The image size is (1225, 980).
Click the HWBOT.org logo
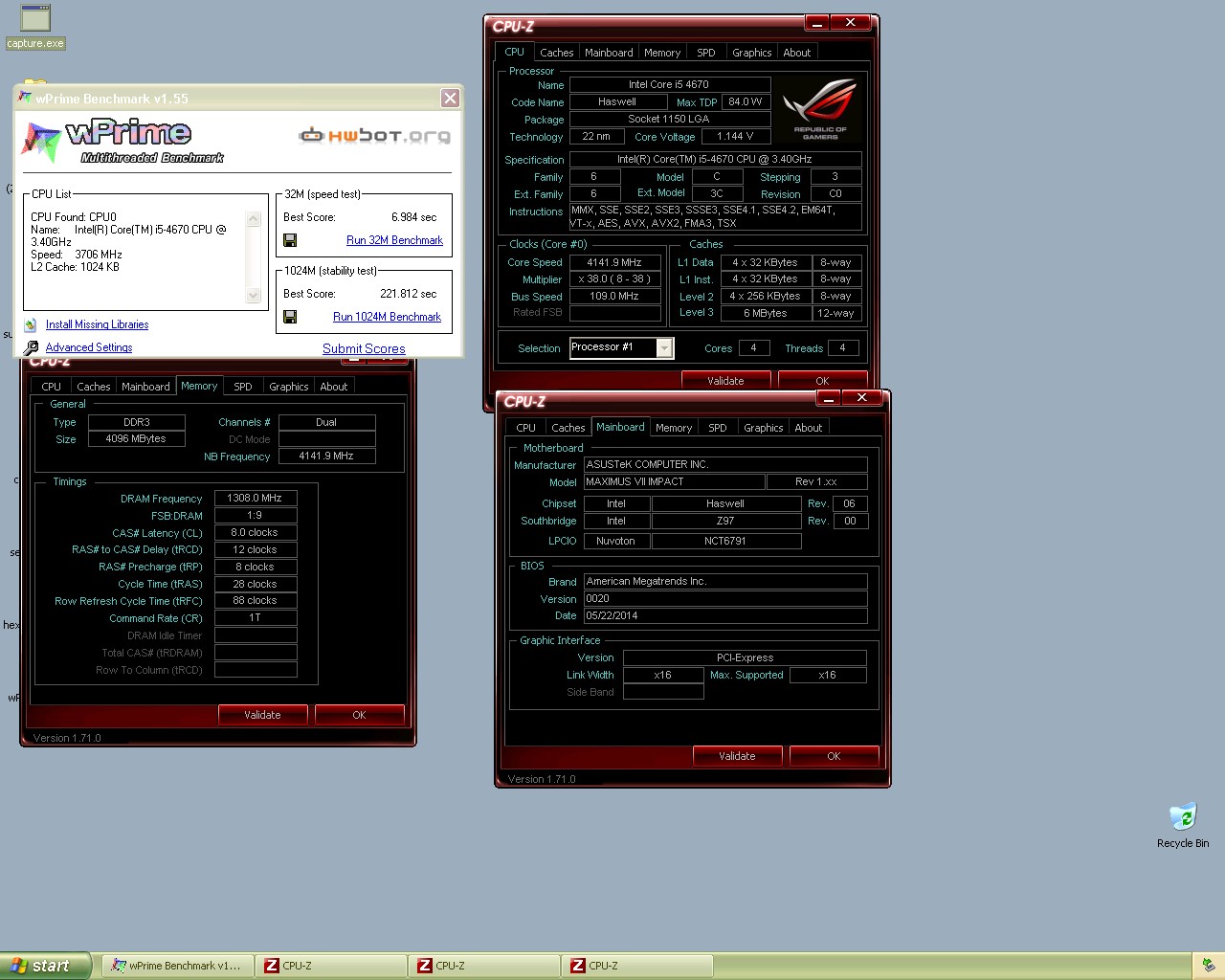click(374, 135)
